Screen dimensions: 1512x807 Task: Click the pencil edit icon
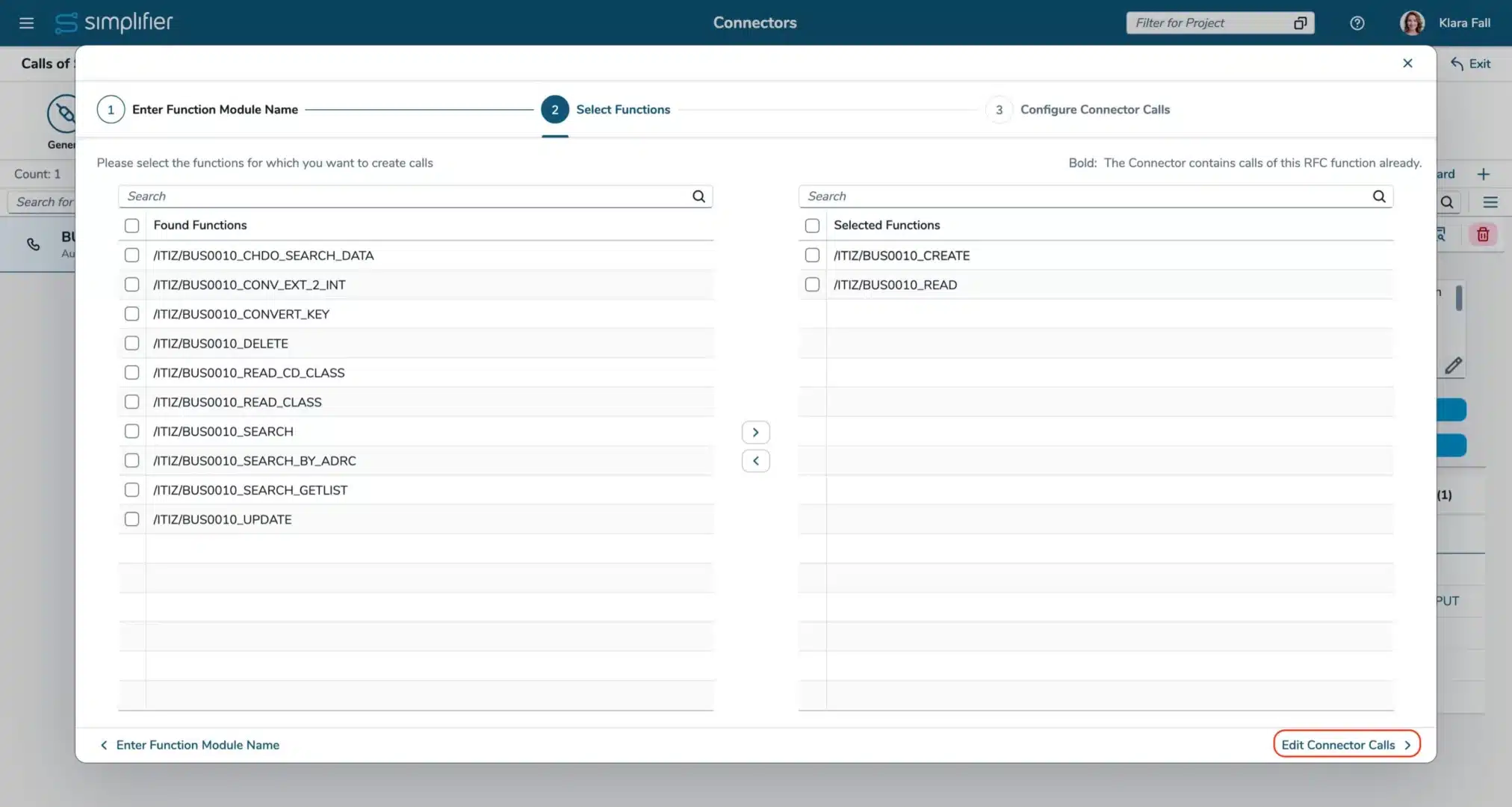click(1454, 365)
